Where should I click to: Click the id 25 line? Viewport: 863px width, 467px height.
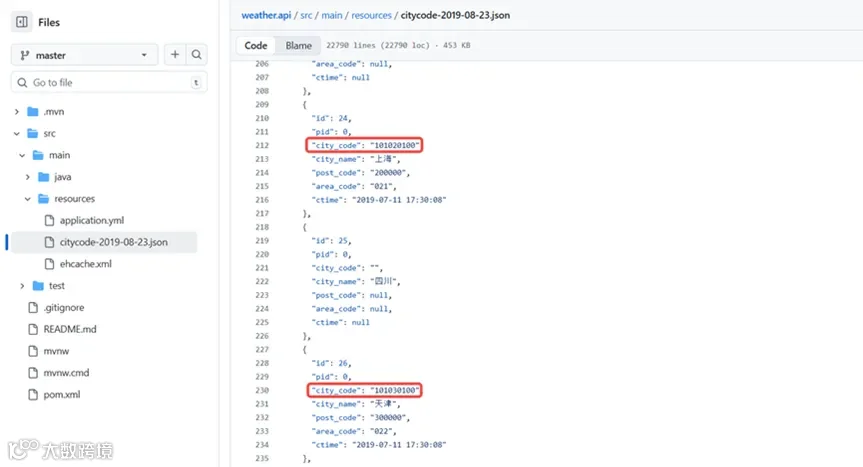tap(331, 241)
